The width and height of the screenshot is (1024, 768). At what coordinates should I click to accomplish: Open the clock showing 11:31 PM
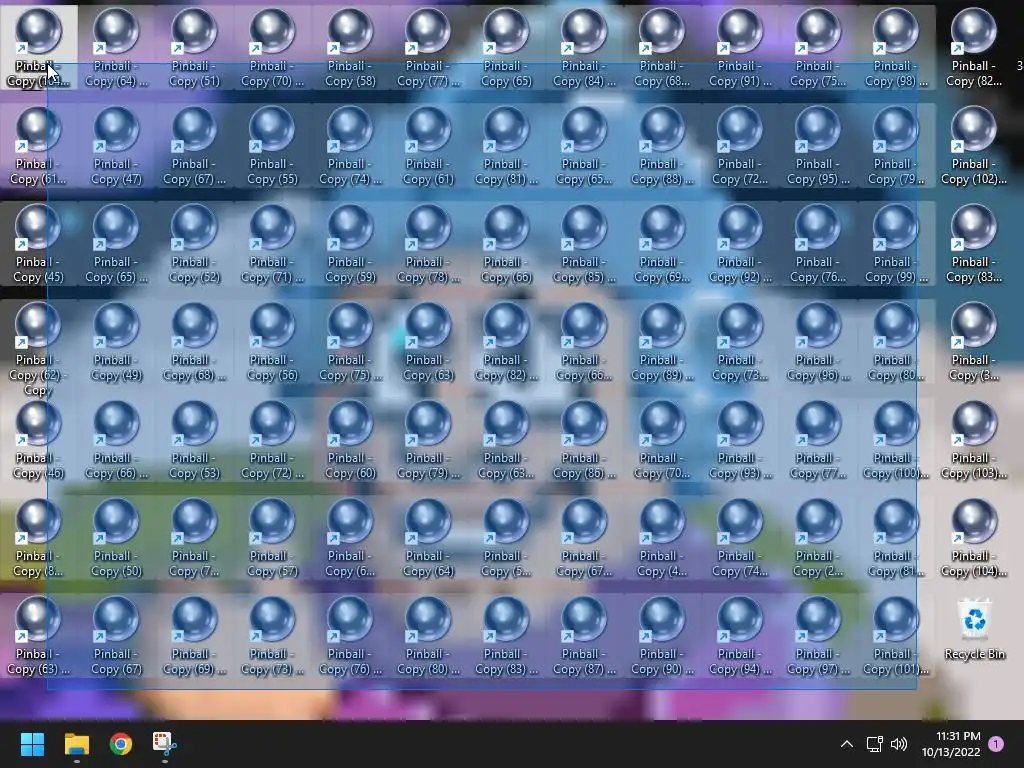tap(951, 744)
